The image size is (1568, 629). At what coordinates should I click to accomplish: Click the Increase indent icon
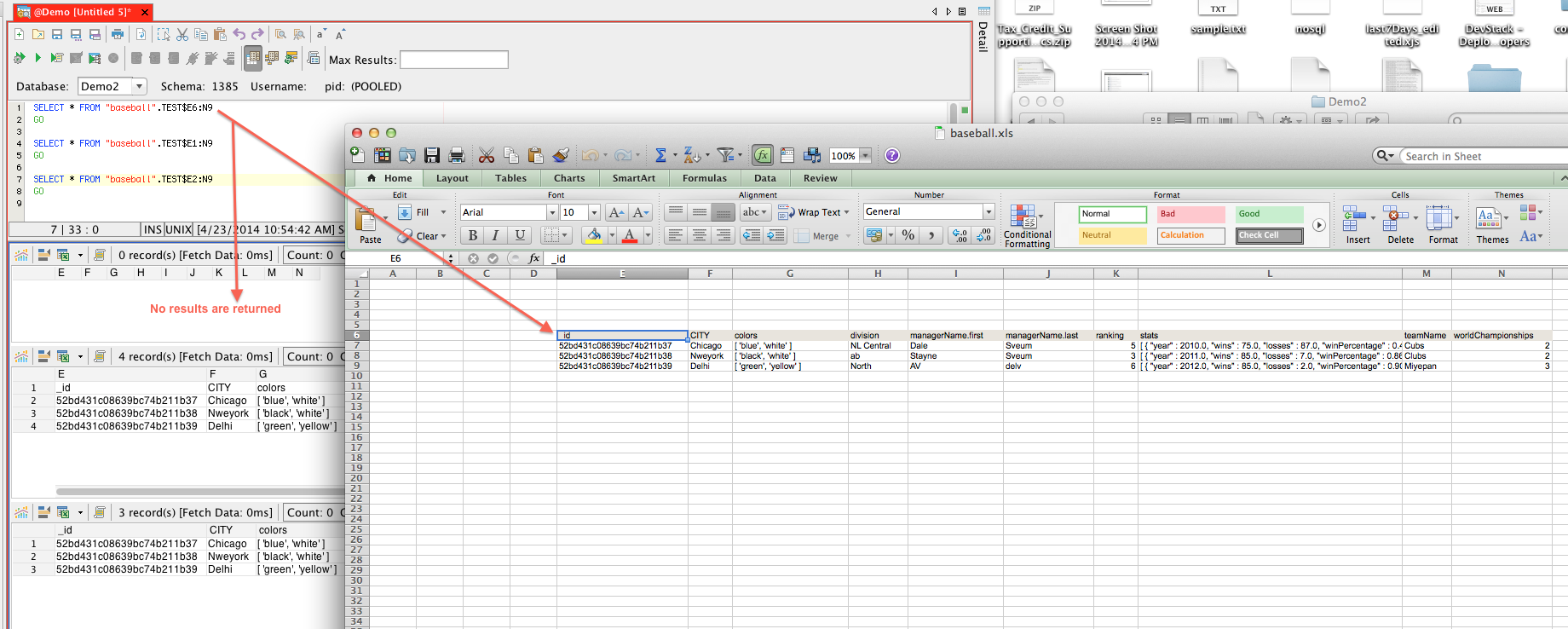click(775, 235)
